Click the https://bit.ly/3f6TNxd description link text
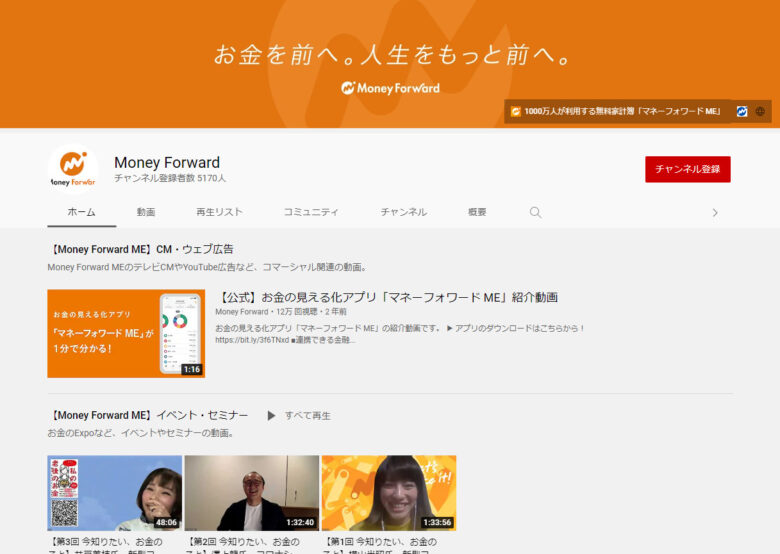Viewport: 780px width, 554px height. pos(252,340)
